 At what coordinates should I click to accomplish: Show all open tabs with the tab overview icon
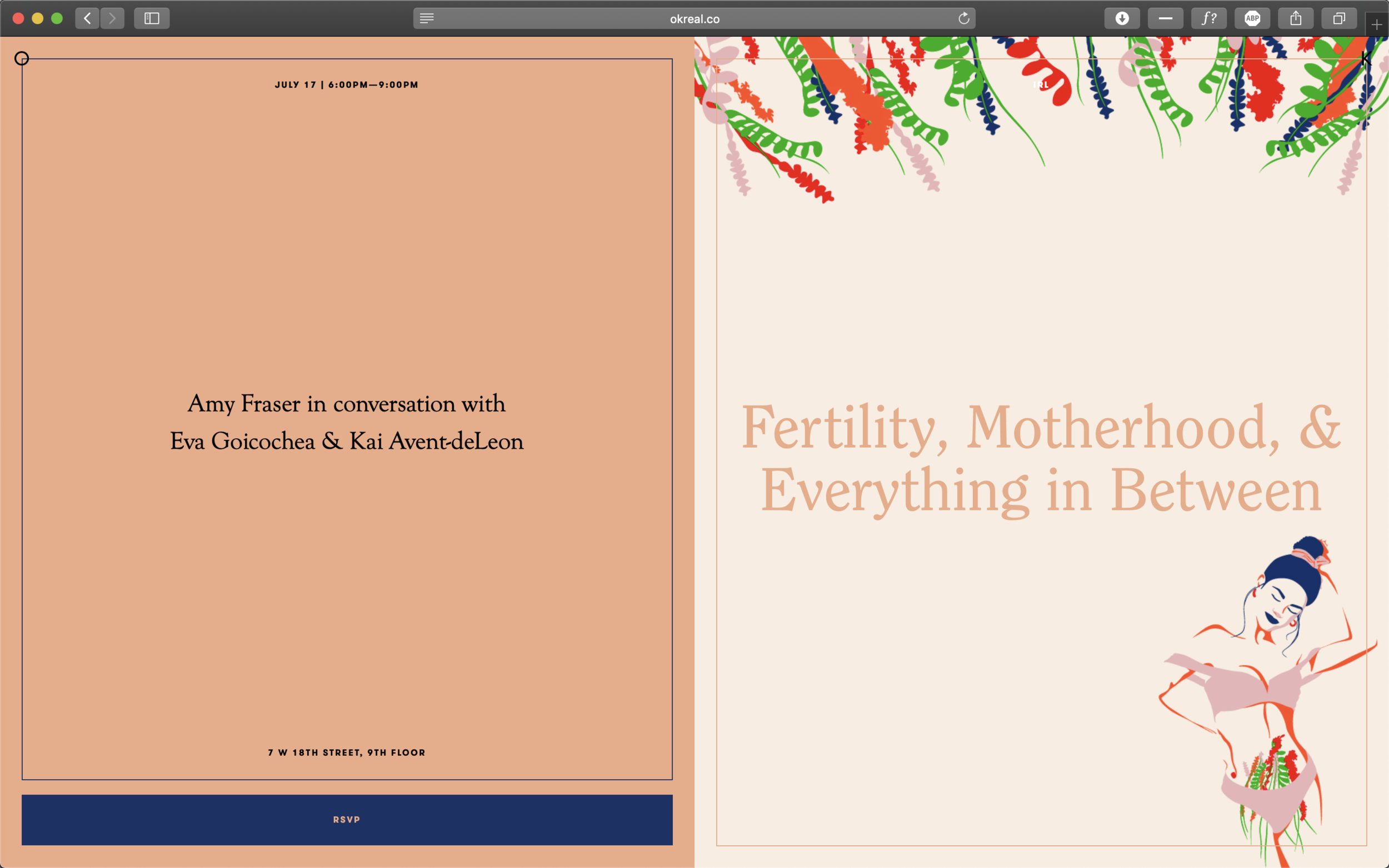click(1340, 18)
